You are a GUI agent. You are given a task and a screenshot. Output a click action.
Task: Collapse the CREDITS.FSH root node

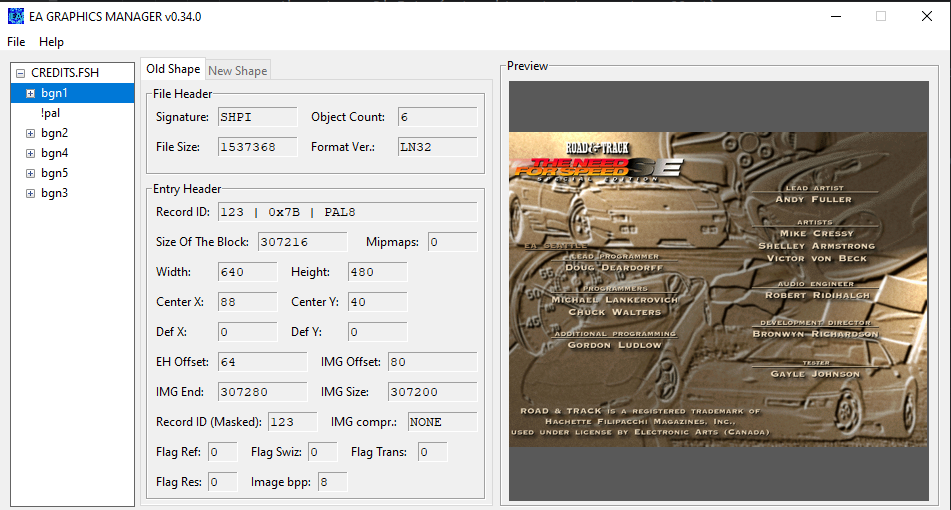click(x=20, y=73)
